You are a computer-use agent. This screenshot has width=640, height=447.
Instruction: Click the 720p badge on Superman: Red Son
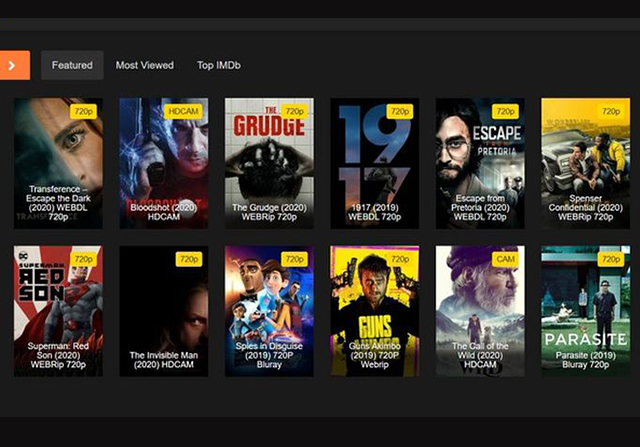83,259
